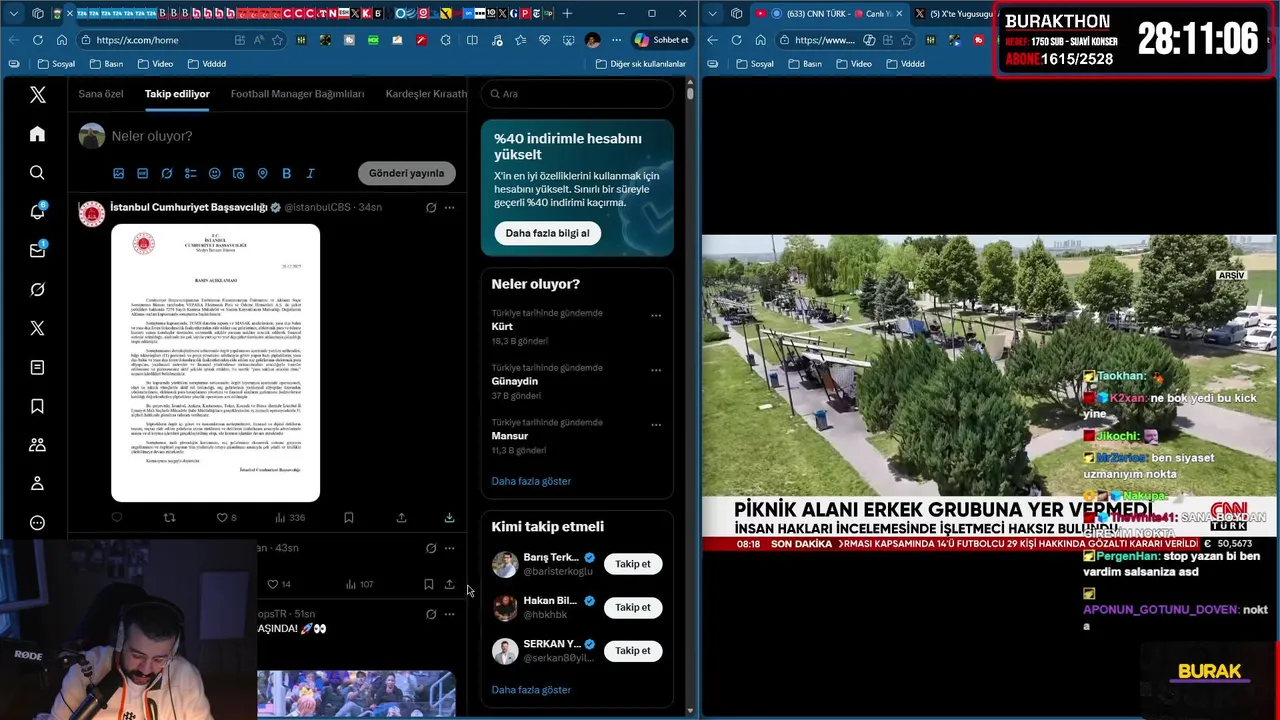Apply bold formatting in the composer
The image size is (1280, 720).
[x=286, y=173]
